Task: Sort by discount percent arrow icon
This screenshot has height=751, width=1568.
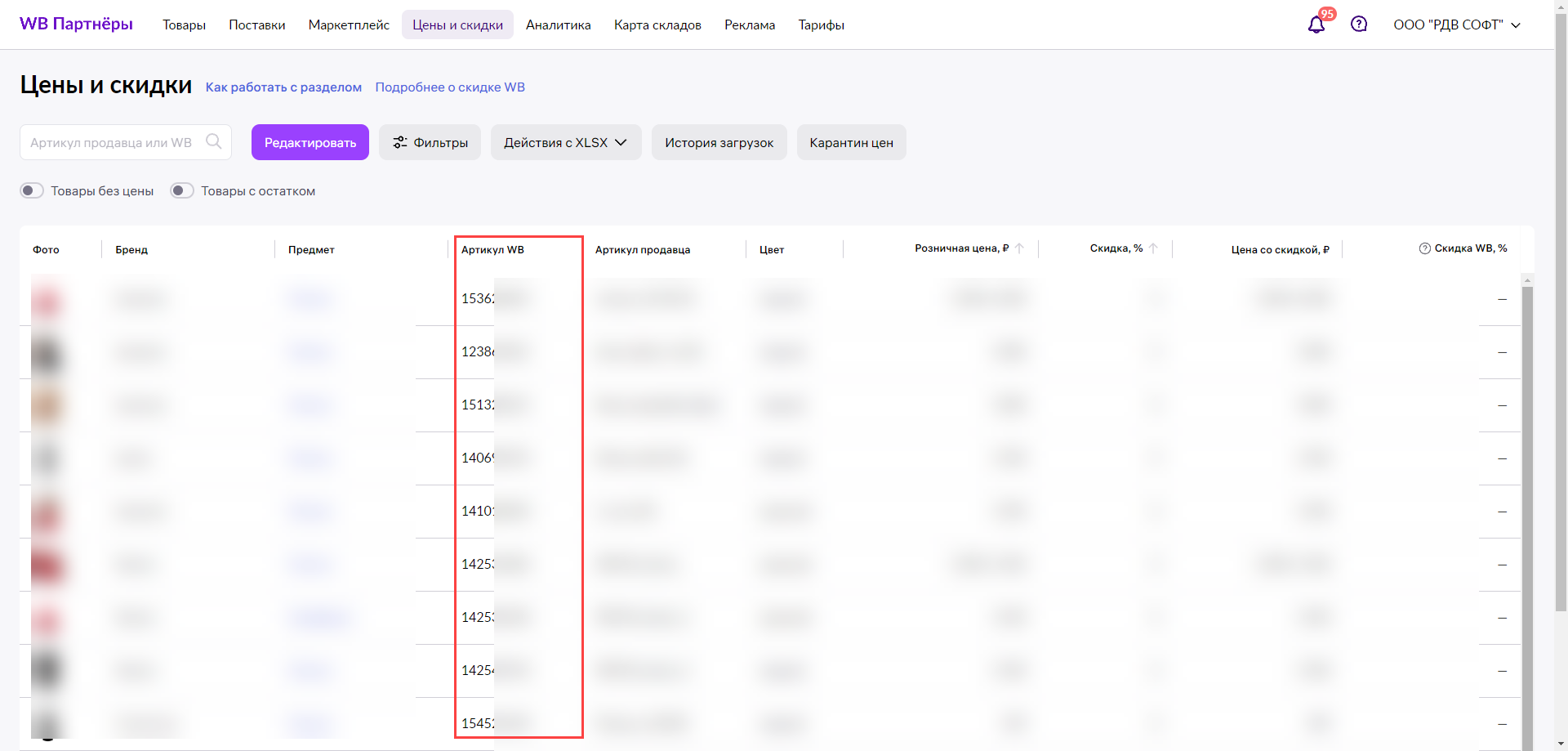Action: point(1153,248)
